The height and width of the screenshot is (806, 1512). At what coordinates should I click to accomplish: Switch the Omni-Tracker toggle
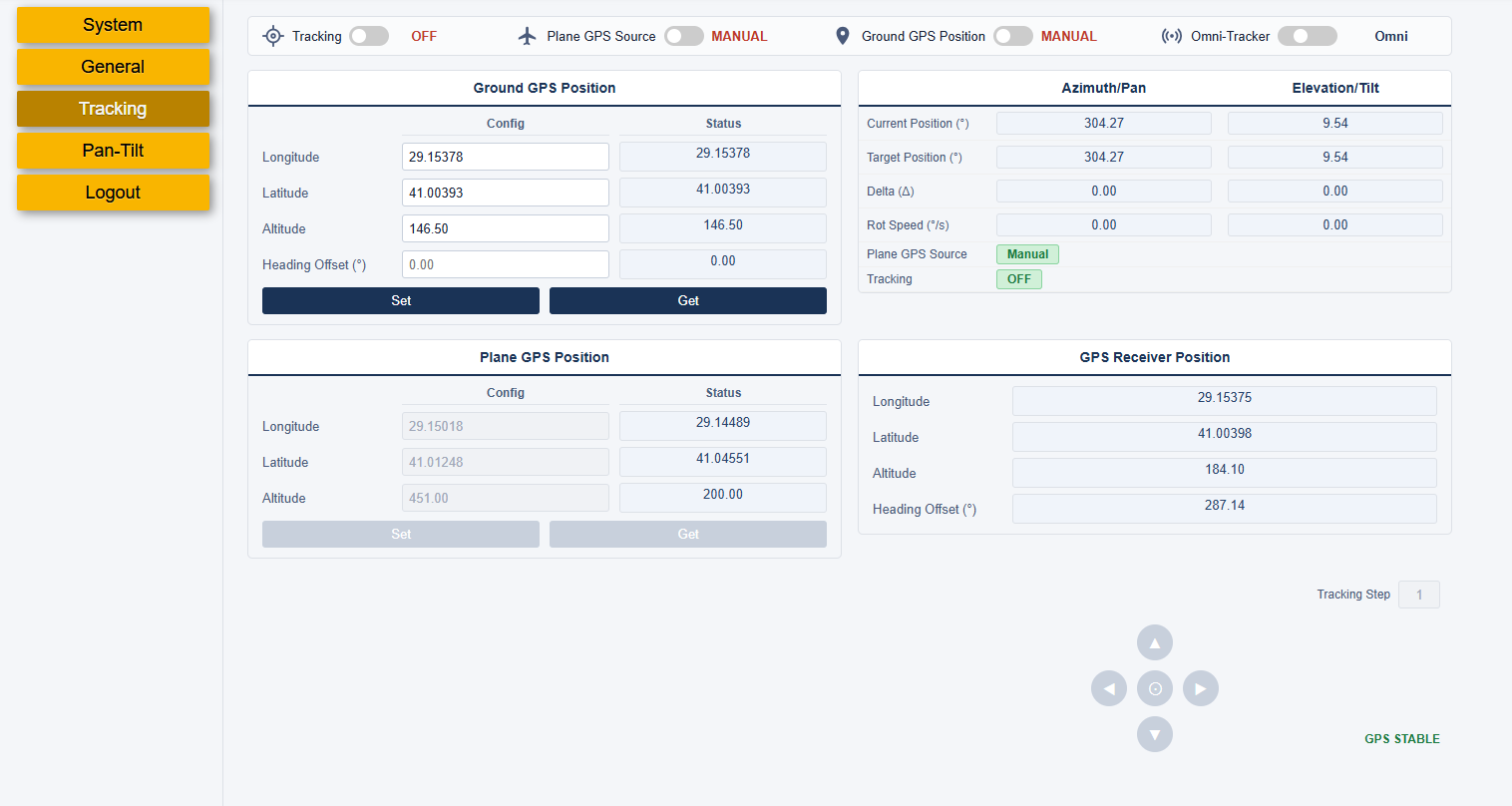point(1308,36)
